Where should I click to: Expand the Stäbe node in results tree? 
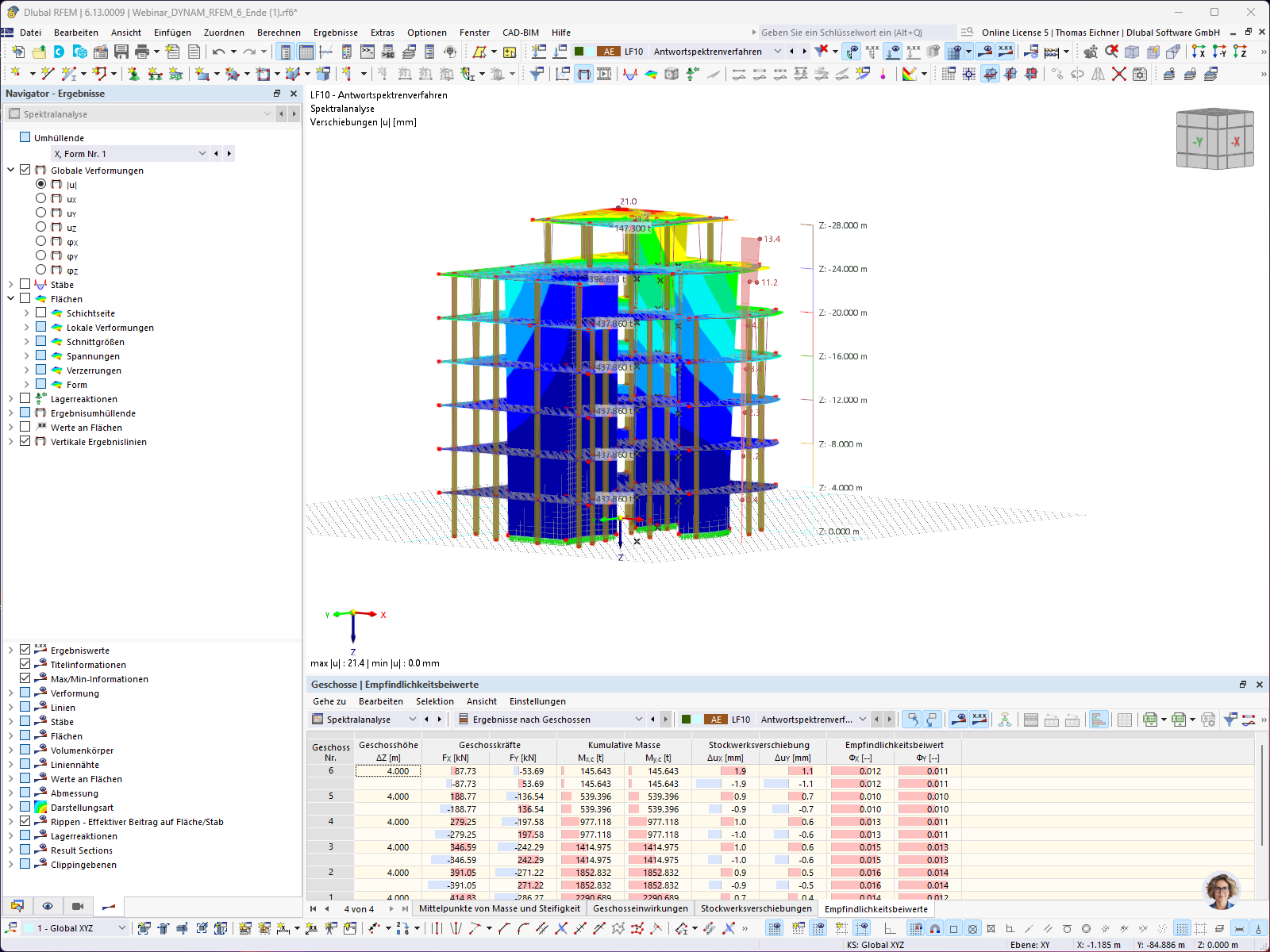tap(10, 285)
